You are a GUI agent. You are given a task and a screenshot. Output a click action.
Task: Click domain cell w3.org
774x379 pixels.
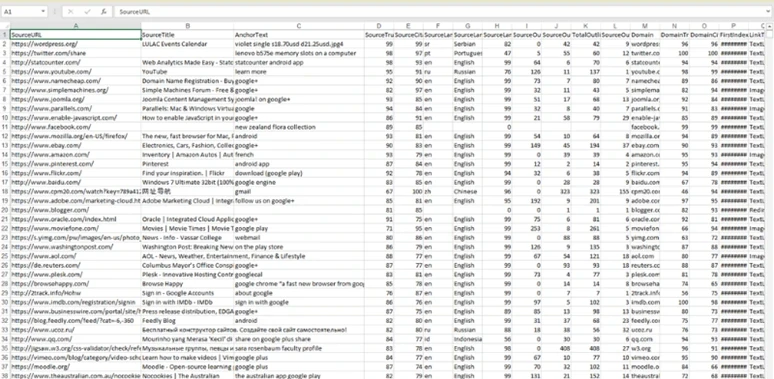[x=645, y=348]
